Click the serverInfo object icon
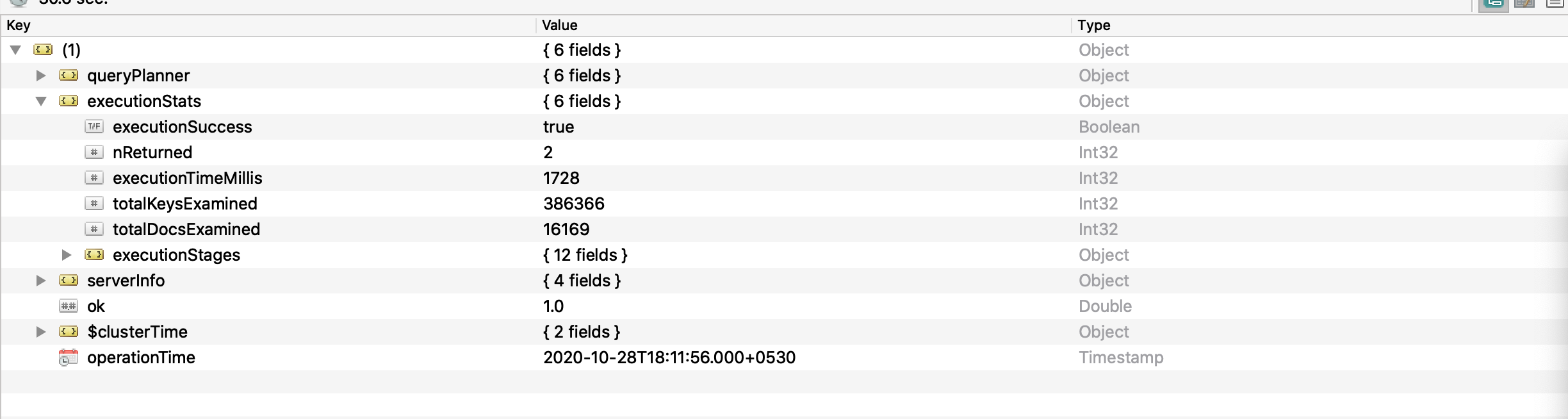The width and height of the screenshot is (1568, 419). pyautogui.click(x=69, y=281)
